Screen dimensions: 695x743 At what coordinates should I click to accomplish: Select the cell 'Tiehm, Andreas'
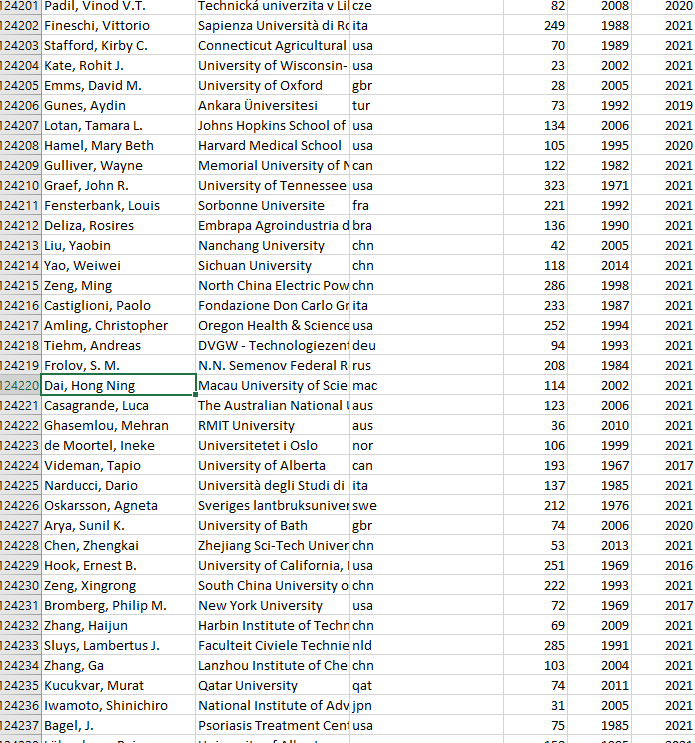118,345
